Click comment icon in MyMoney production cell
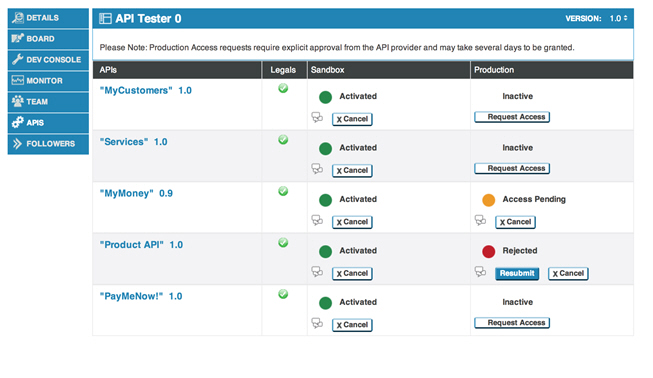This screenshot has height=378, width=653. [480, 220]
